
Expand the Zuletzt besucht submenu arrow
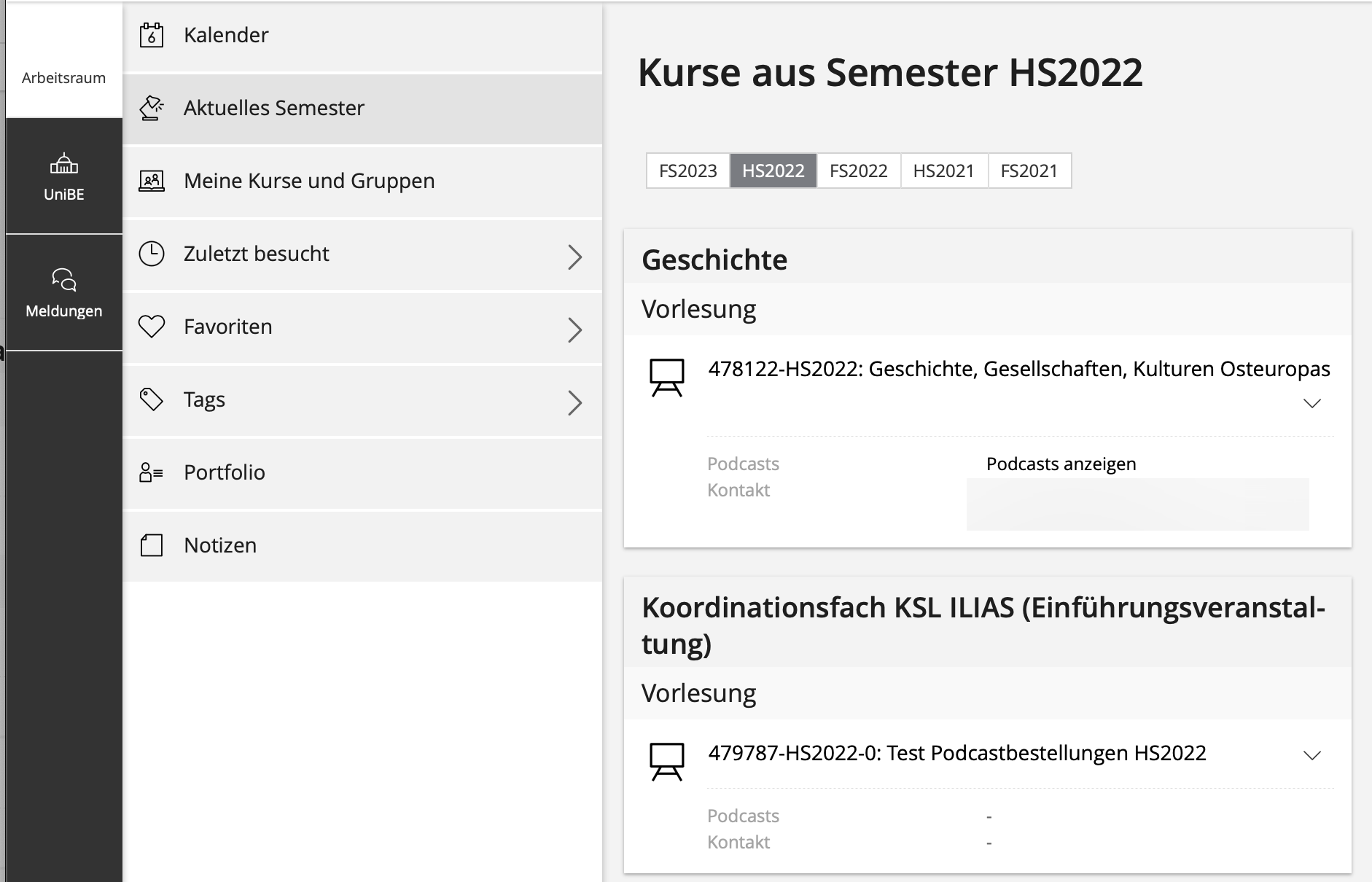point(574,257)
